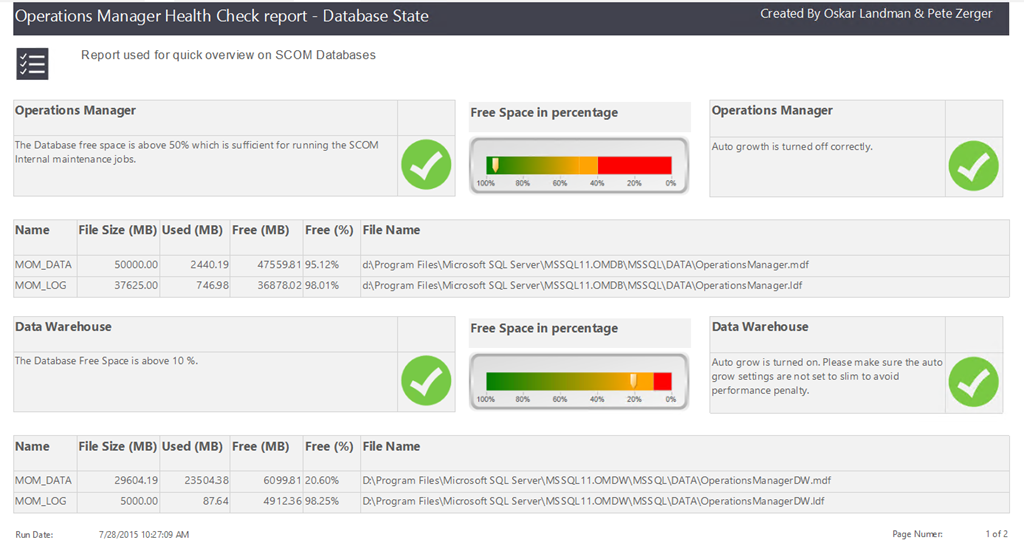This screenshot has height=557, width=1024.
Task: Click the Operations Manager free space gauge marker
Action: point(496,165)
